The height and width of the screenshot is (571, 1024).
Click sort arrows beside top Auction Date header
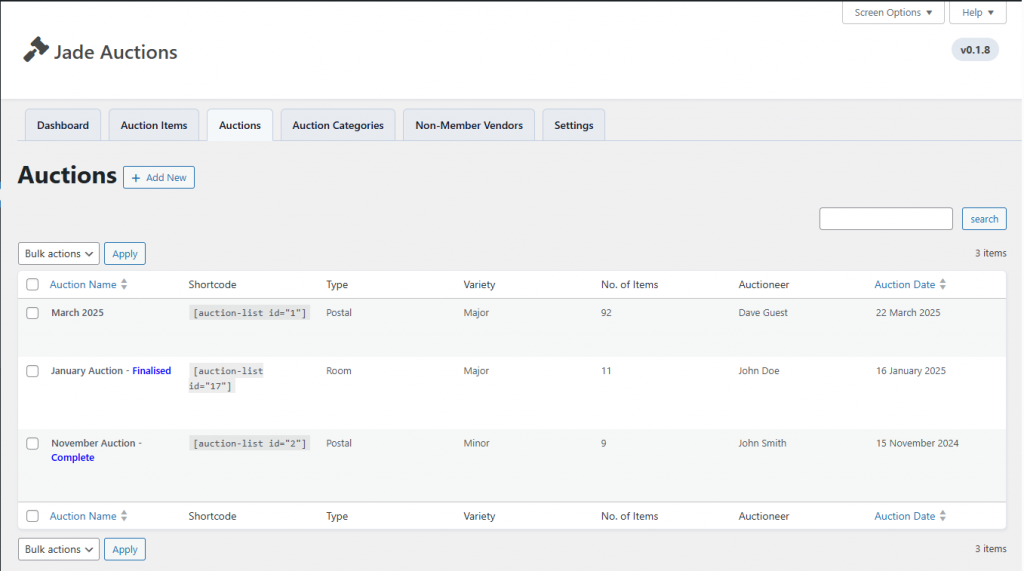point(943,285)
